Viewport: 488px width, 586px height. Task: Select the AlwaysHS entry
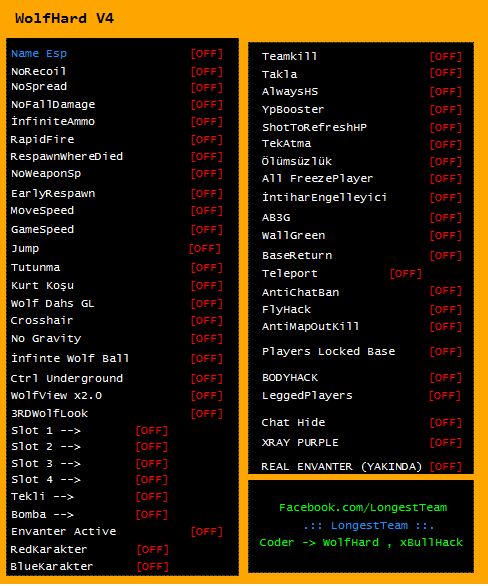[290, 92]
